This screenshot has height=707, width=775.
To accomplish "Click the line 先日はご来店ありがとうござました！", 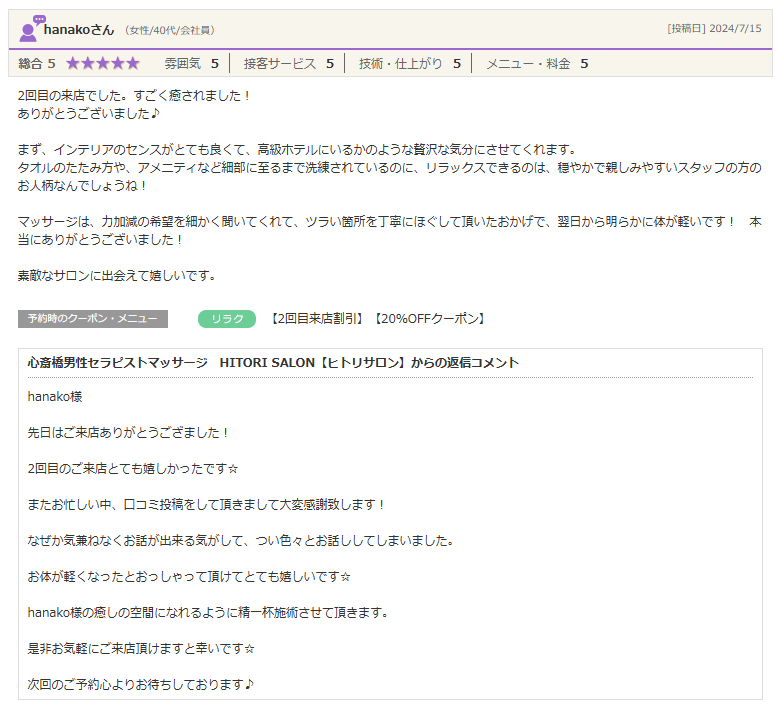I will click(128, 433).
